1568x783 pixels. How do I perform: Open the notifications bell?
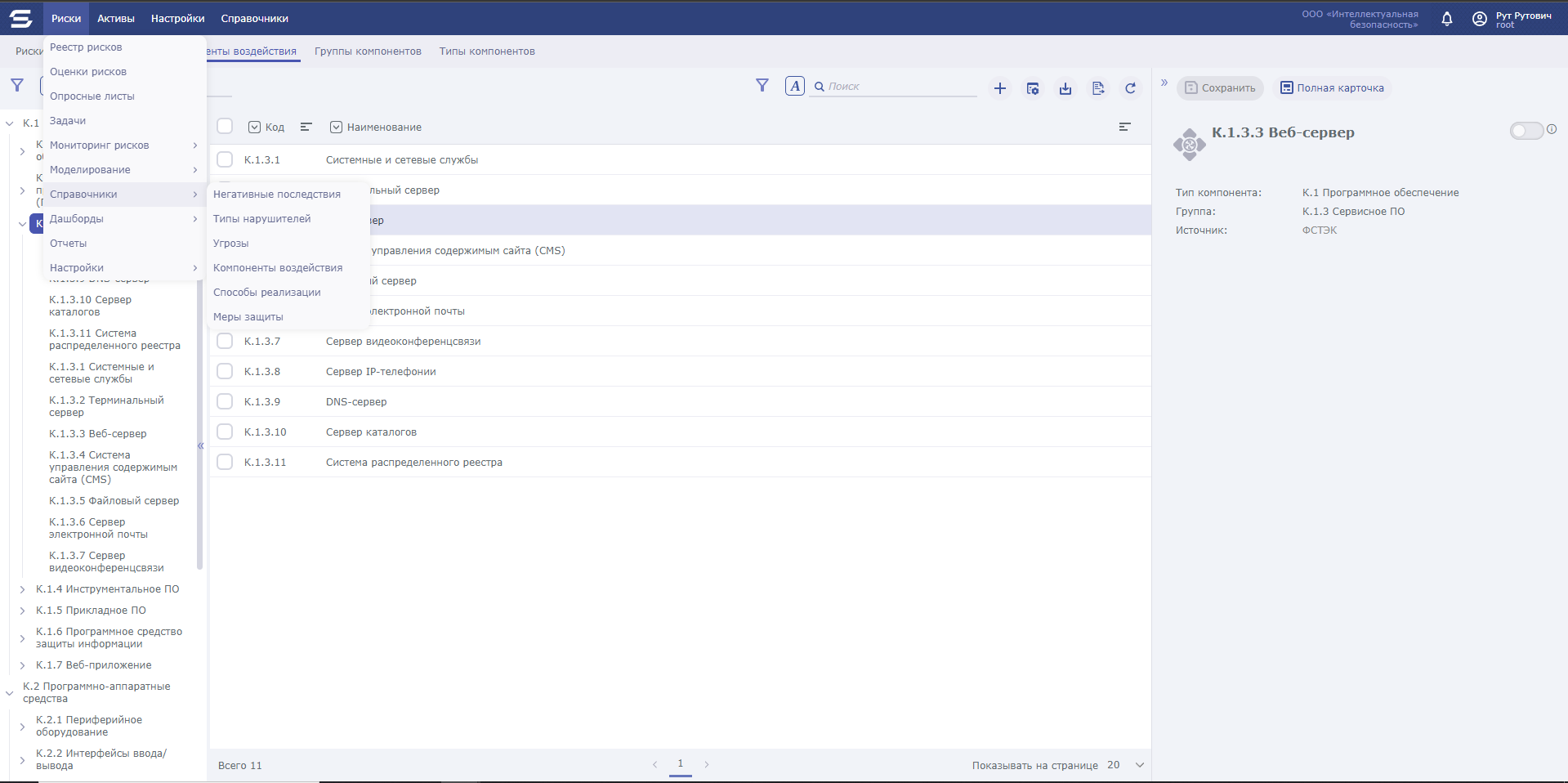tap(1447, 19)
